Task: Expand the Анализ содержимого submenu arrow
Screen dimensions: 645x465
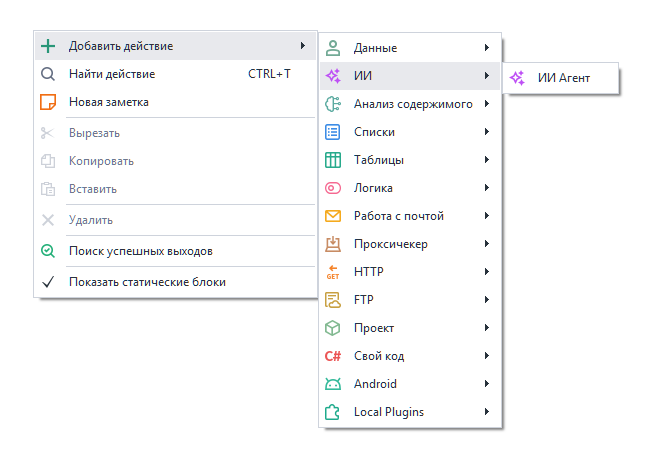Action: pyautogui.click(x=487, y=104)
